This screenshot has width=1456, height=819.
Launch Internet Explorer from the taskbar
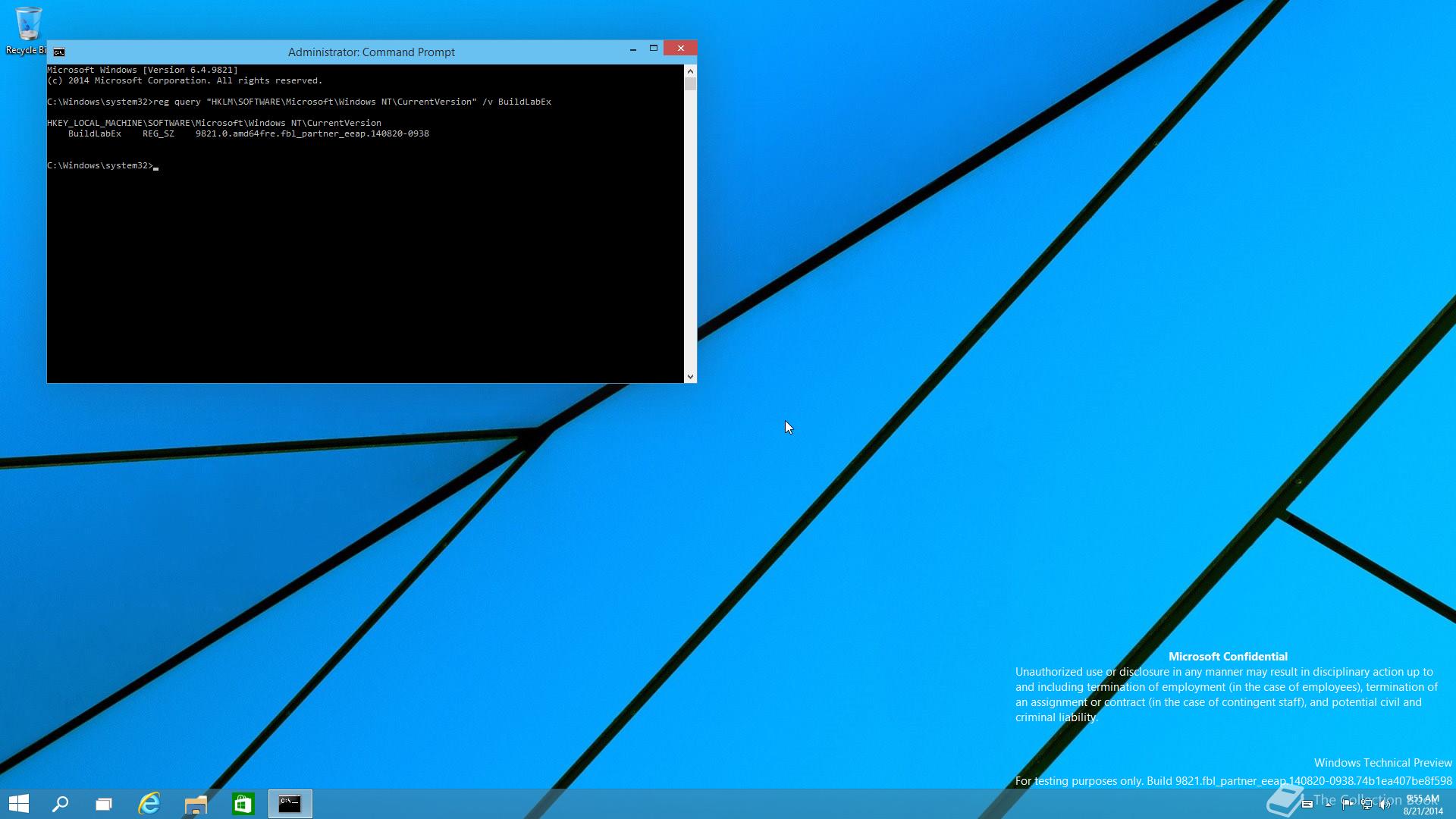(x=149, y=804)
